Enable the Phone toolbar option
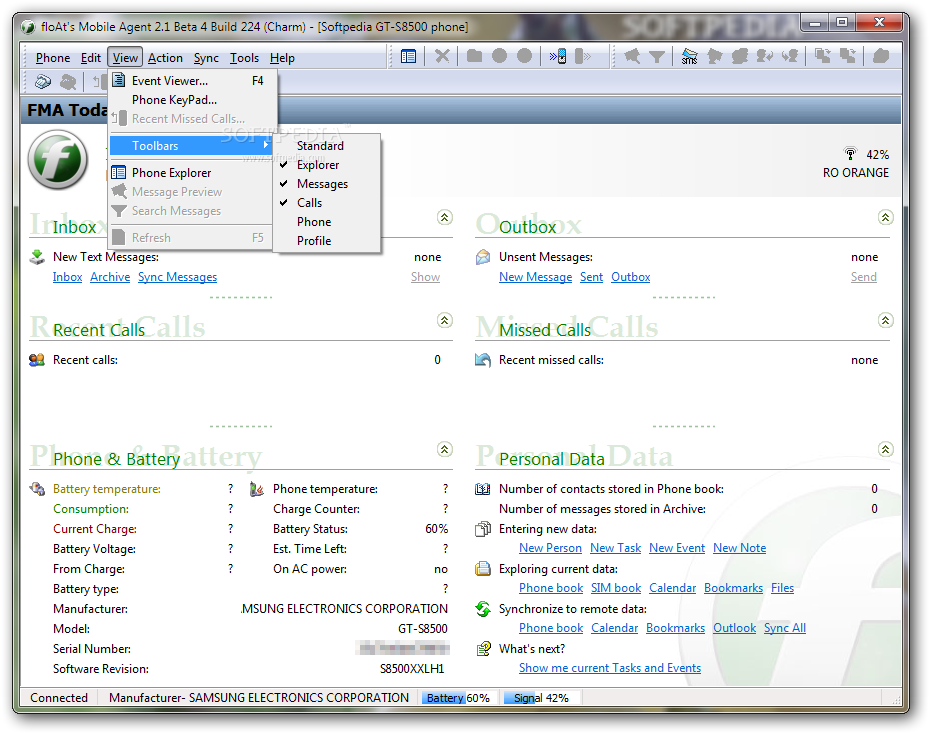Image resolution: width=930 pixels, height=734 pixels. click(314, 222)
